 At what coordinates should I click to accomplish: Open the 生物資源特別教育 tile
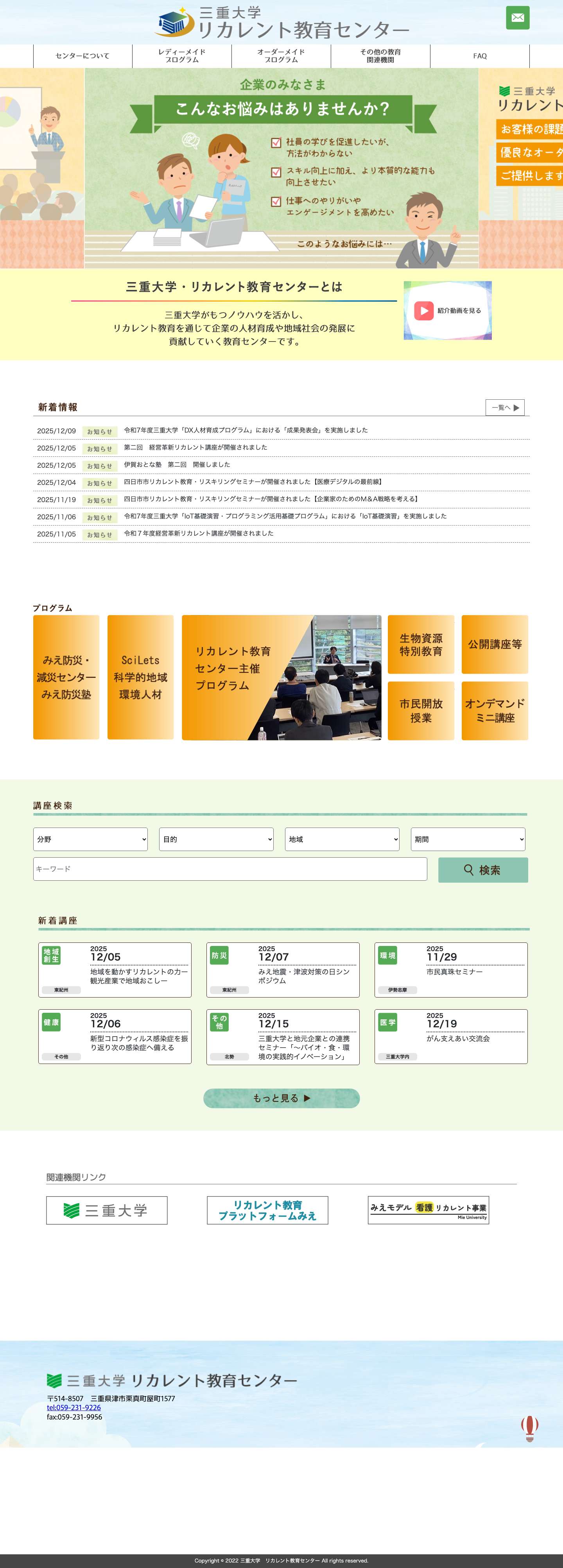[421, 645]
